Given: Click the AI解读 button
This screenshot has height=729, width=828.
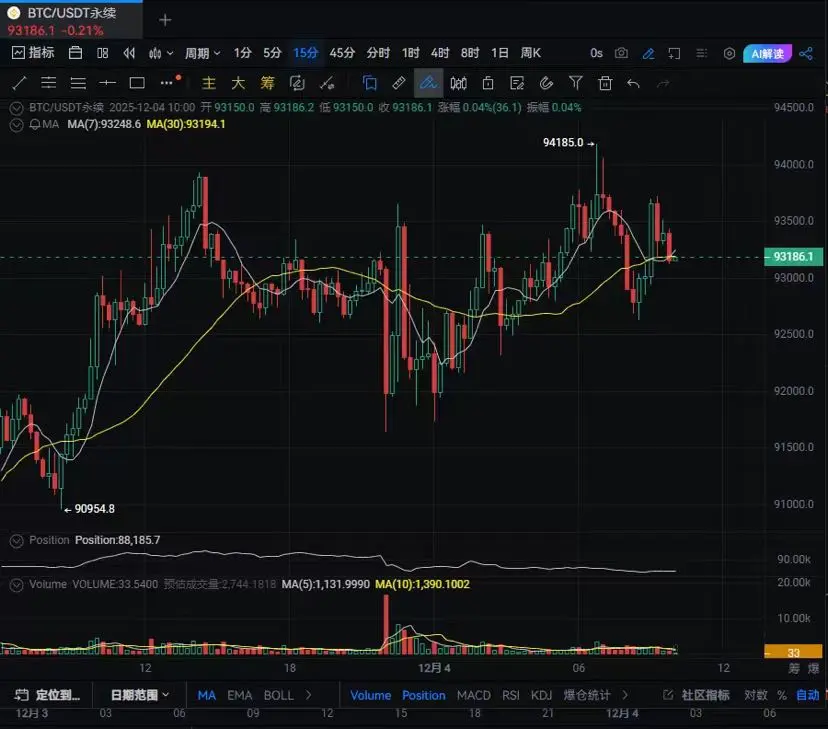Looking at the screenshot, I should pos(767,53).
